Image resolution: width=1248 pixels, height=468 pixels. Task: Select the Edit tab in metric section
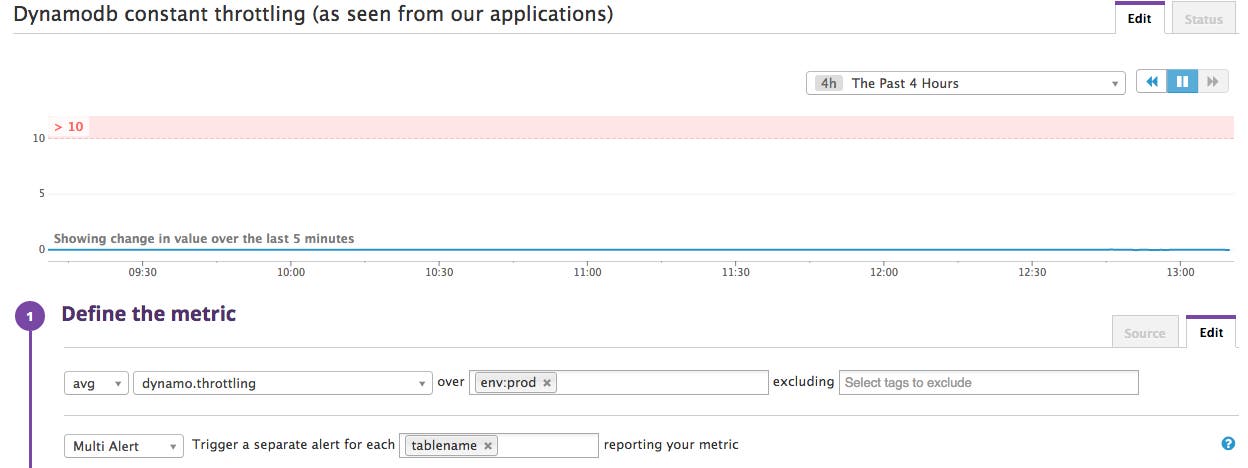point(1210,333)
